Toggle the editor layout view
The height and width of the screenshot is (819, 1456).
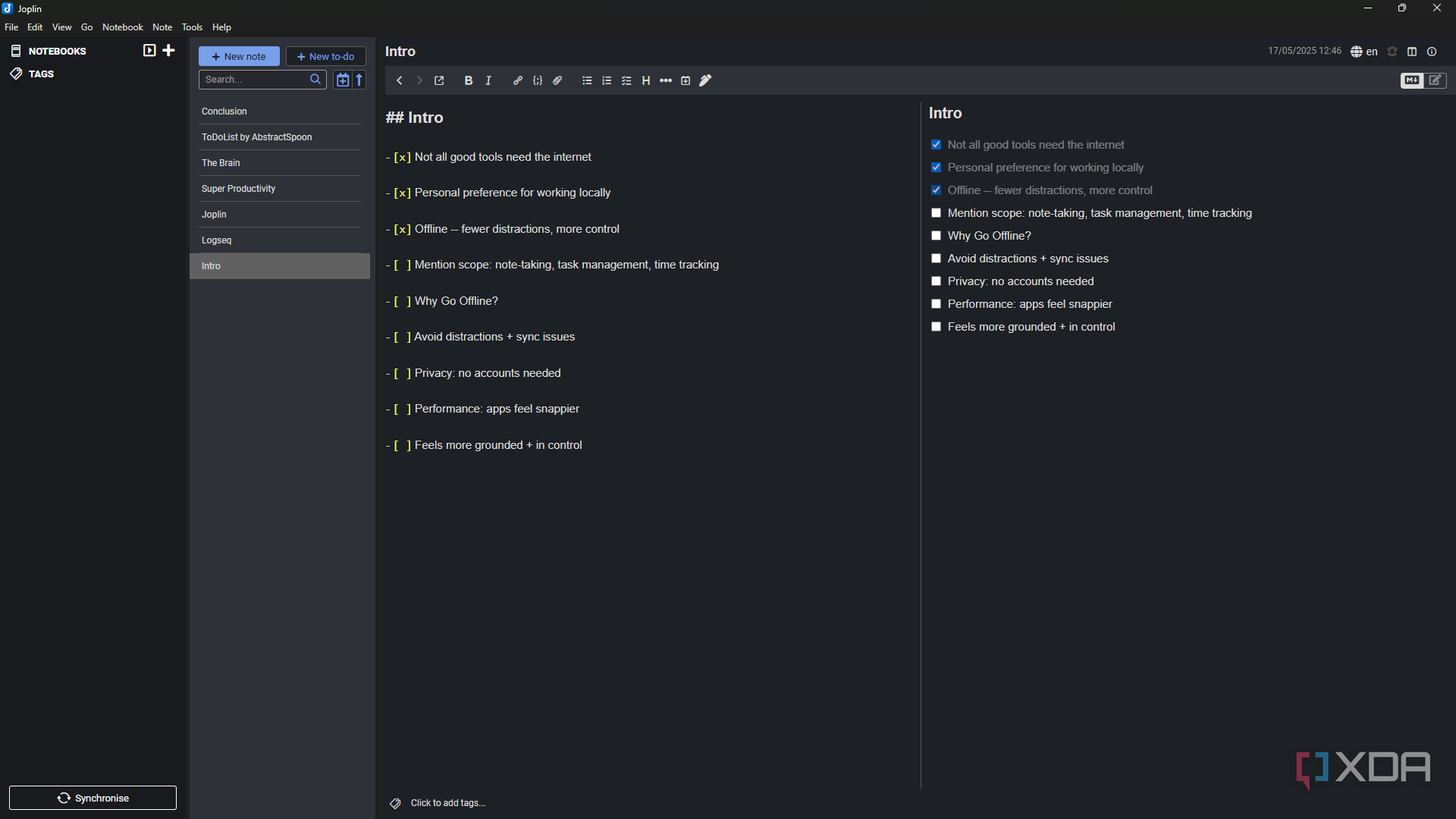point(1412,52)
